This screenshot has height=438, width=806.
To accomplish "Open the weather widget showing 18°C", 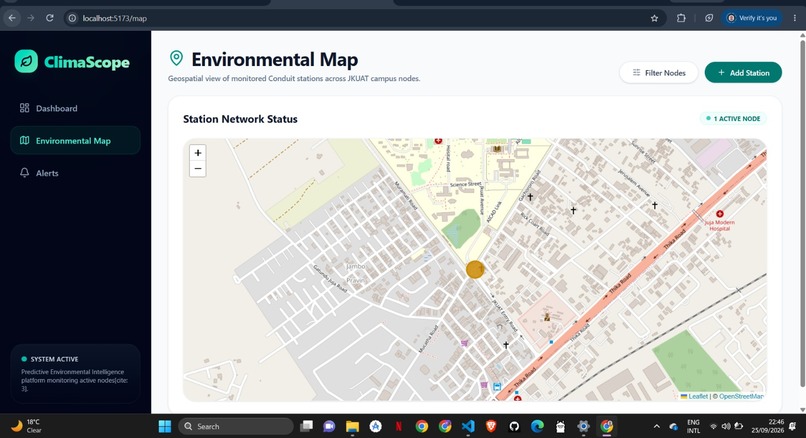I will pos(26,426).
